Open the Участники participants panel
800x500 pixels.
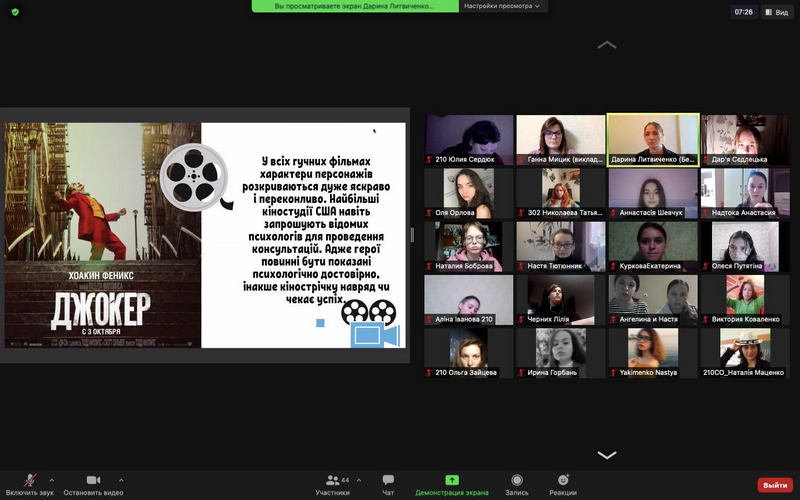[x=333, y=485]
